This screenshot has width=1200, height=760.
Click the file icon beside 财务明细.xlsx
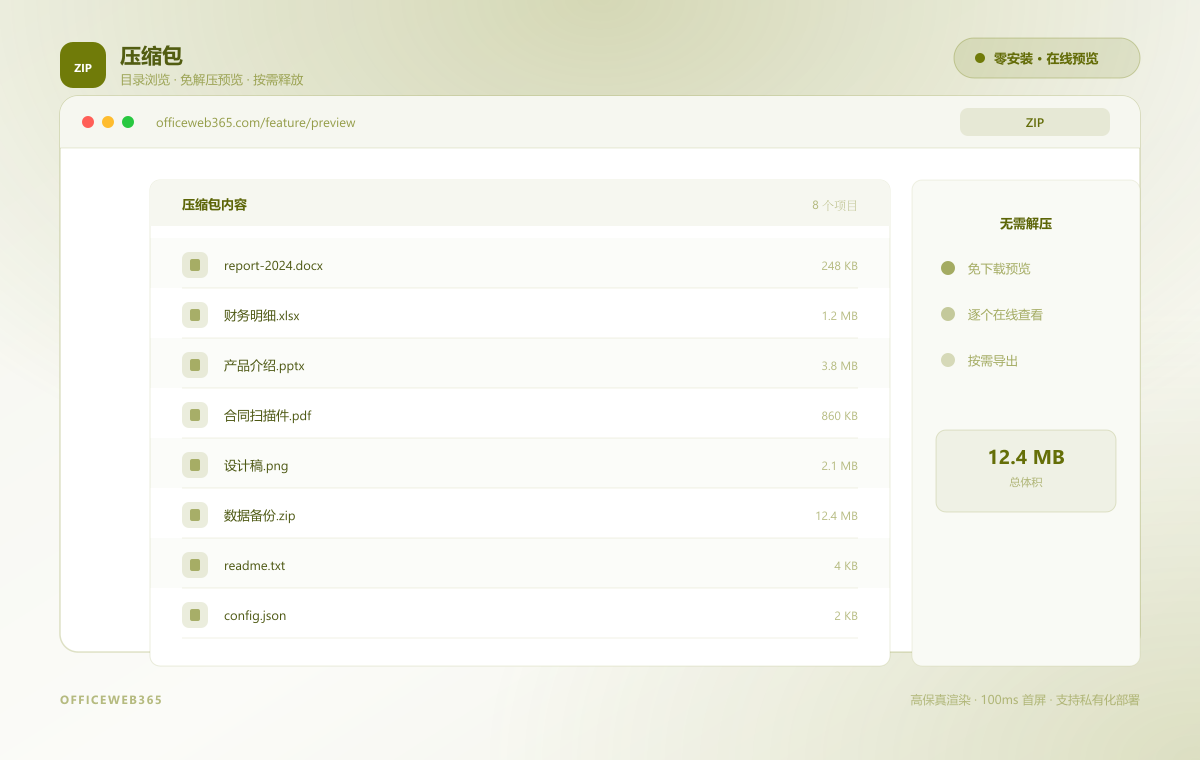click(x=195, y=315)
